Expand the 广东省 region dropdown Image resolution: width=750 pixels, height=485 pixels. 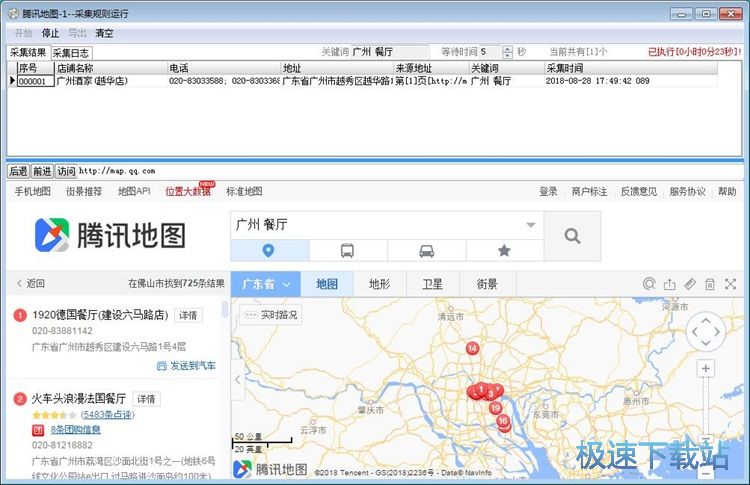click(265, 284)
